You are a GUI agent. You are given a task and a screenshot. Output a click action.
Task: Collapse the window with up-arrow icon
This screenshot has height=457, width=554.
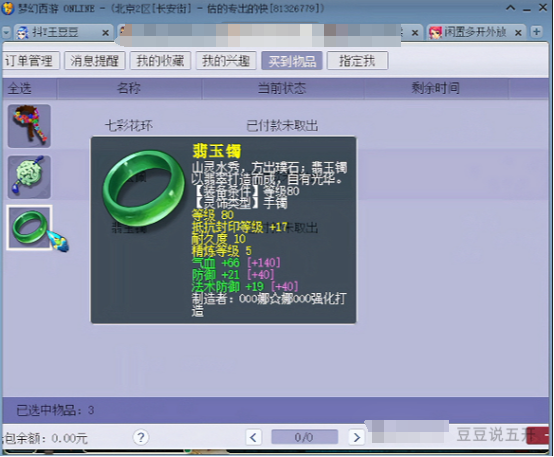(x=511, y=8)
